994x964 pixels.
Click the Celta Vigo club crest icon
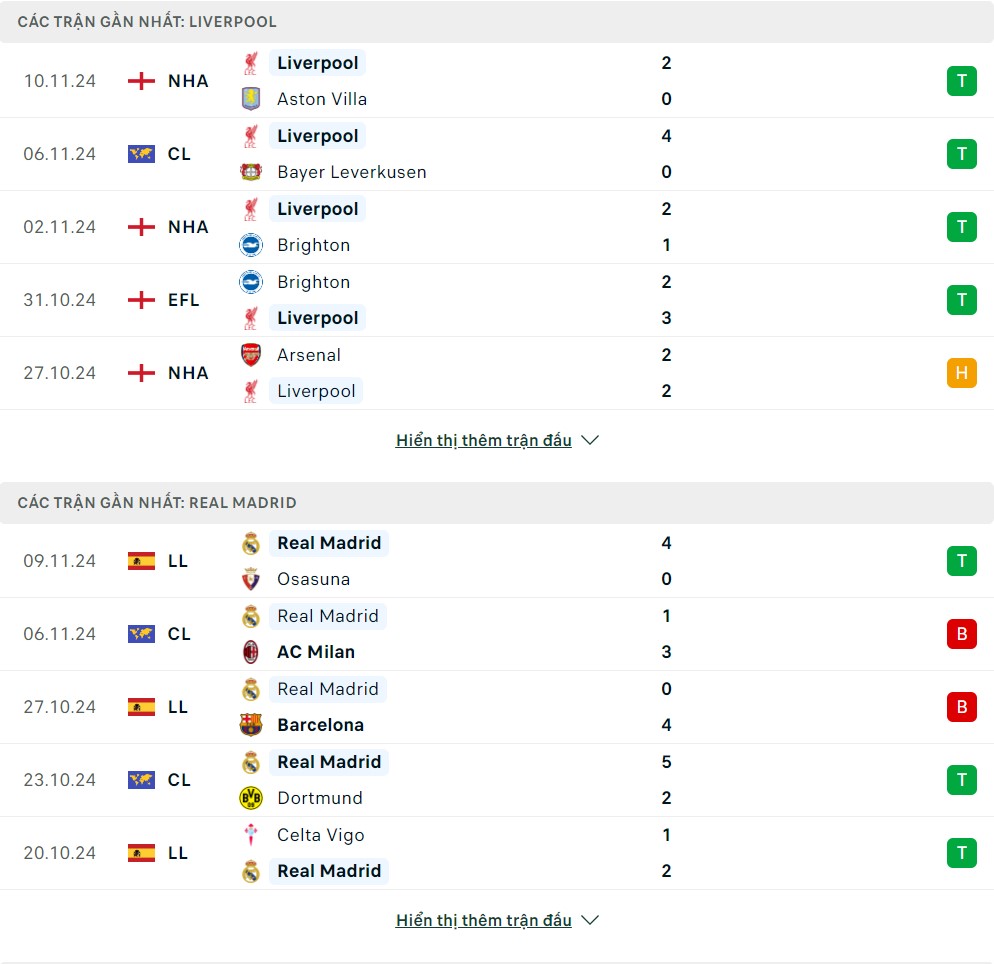coord(250,835)
